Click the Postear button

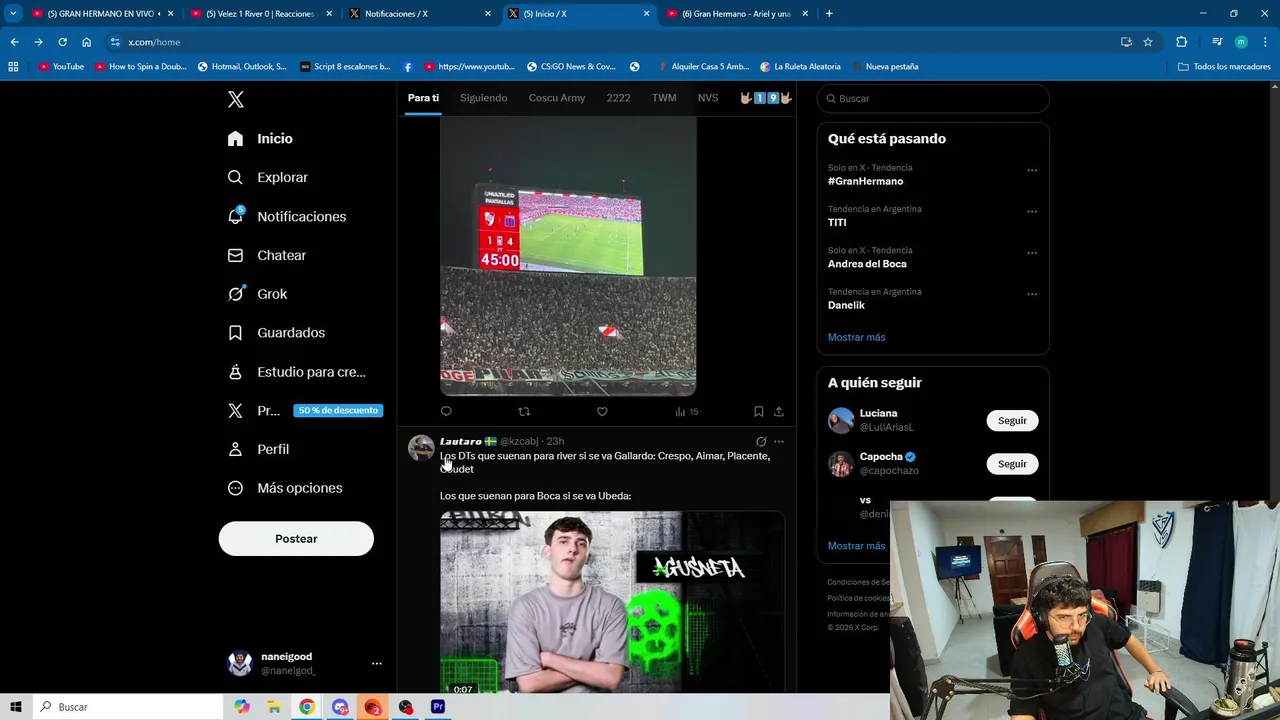tap(296, 539)
